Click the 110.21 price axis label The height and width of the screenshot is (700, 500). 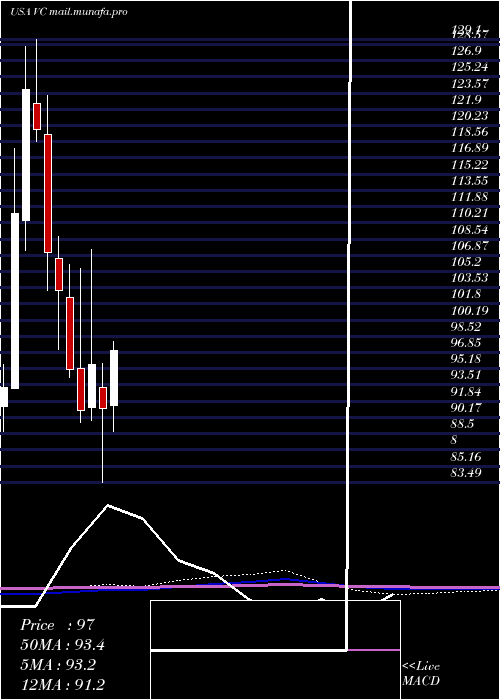click(x=470, y=212)
